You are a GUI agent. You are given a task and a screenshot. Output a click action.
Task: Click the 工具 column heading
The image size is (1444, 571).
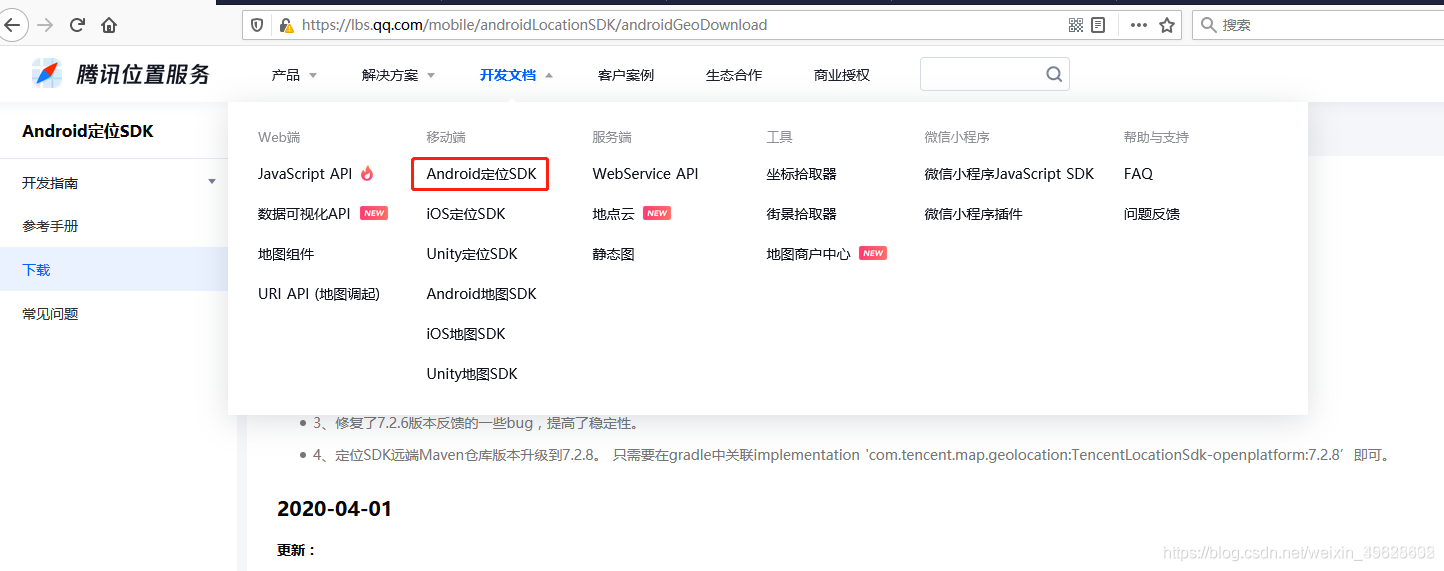pos(780,137)
